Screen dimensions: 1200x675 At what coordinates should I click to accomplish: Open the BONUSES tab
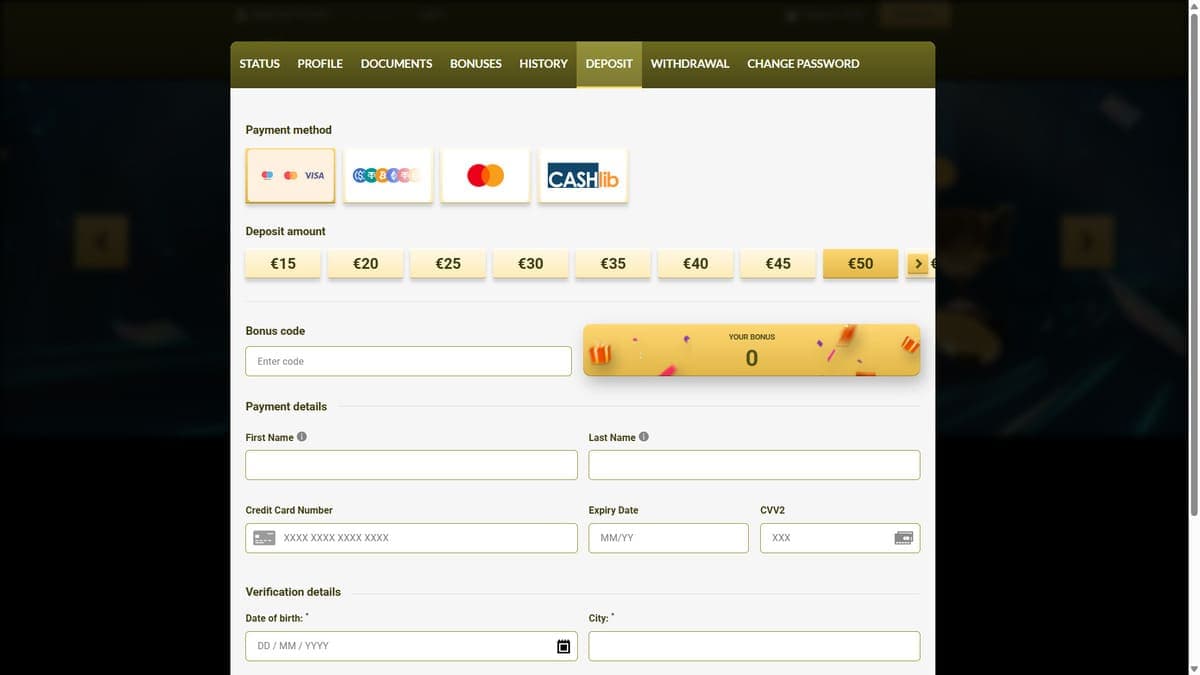click(476, 63)
